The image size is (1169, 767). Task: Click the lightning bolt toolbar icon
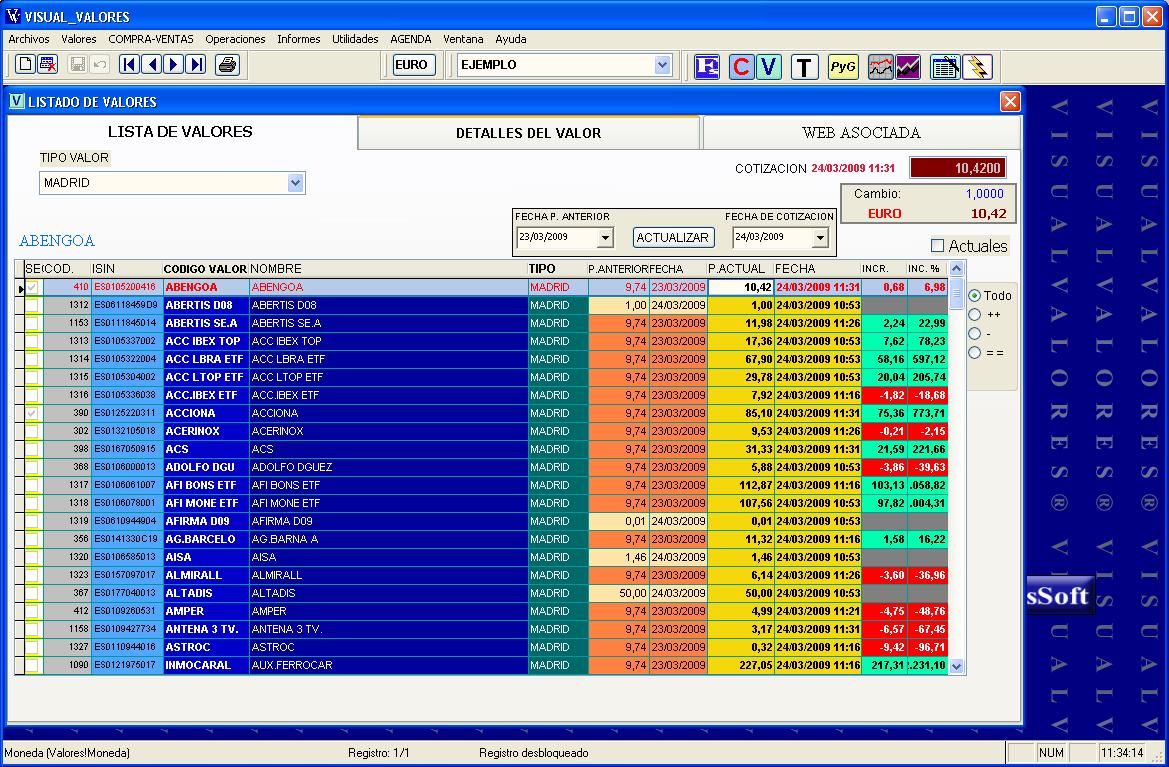tap(977, 67)
